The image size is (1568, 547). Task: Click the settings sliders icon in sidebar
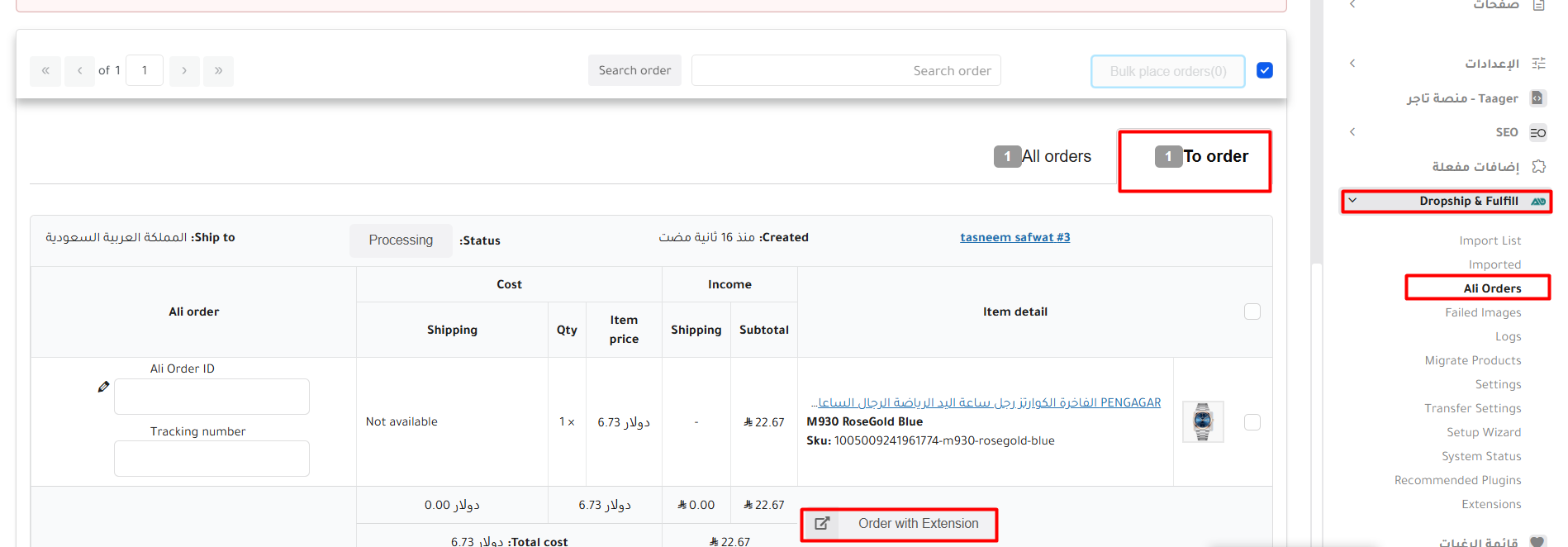pyautogui.click(x=1538, y=64)
